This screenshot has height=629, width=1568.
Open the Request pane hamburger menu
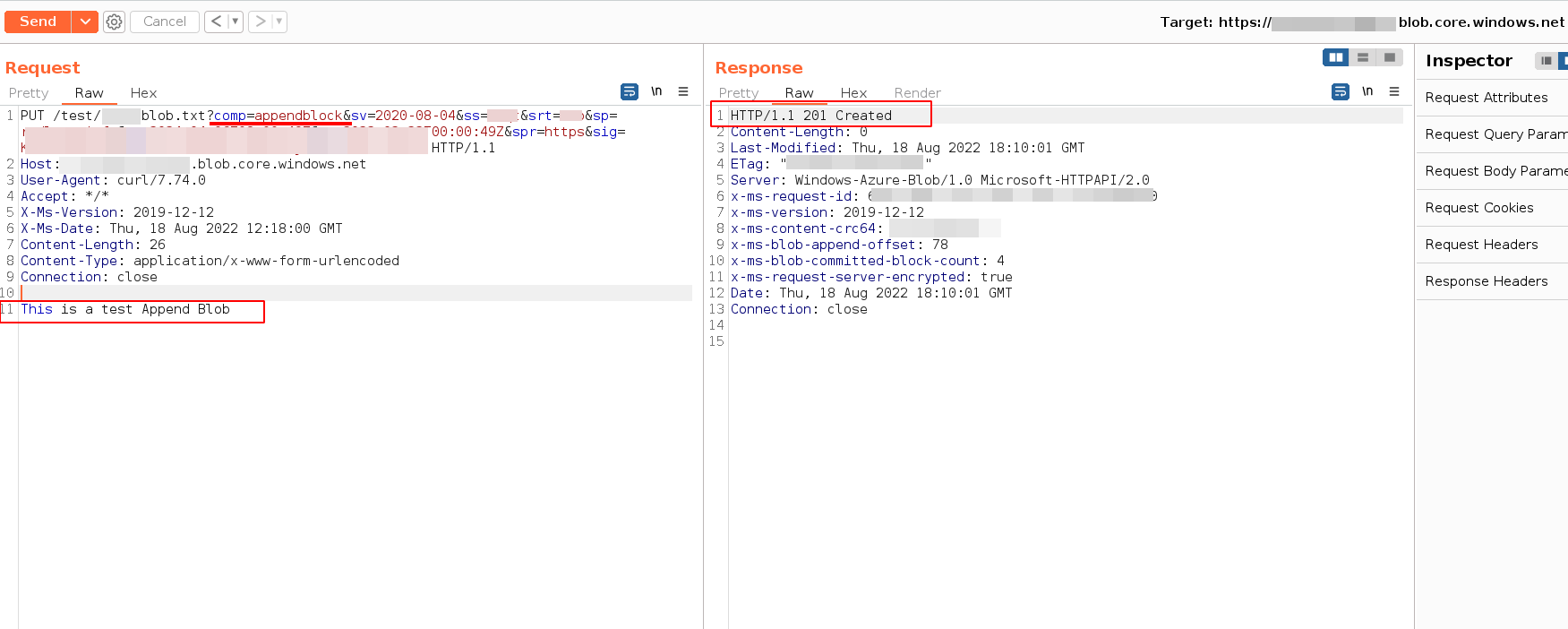pyautogui.click(x=683, y=91)
